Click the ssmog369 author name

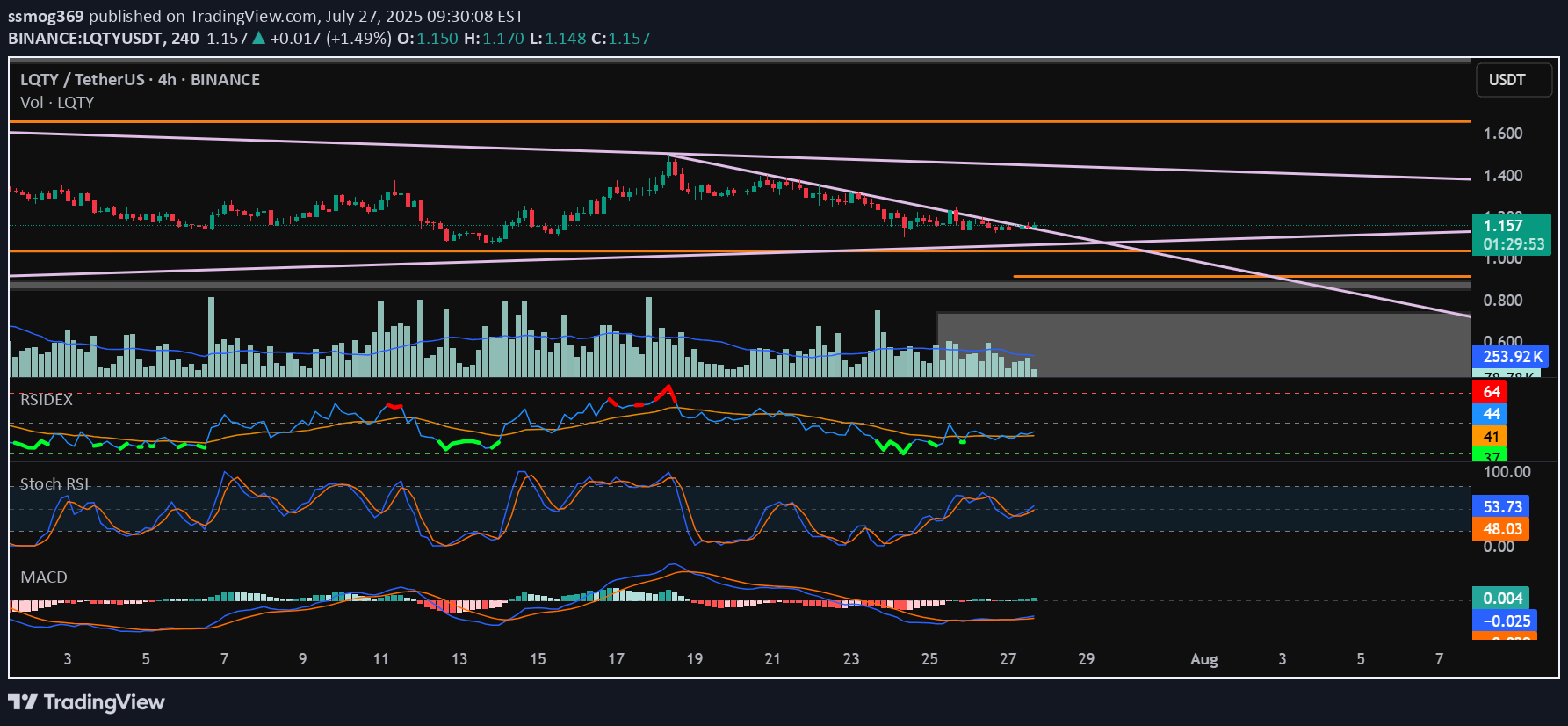tap(46, 16)
